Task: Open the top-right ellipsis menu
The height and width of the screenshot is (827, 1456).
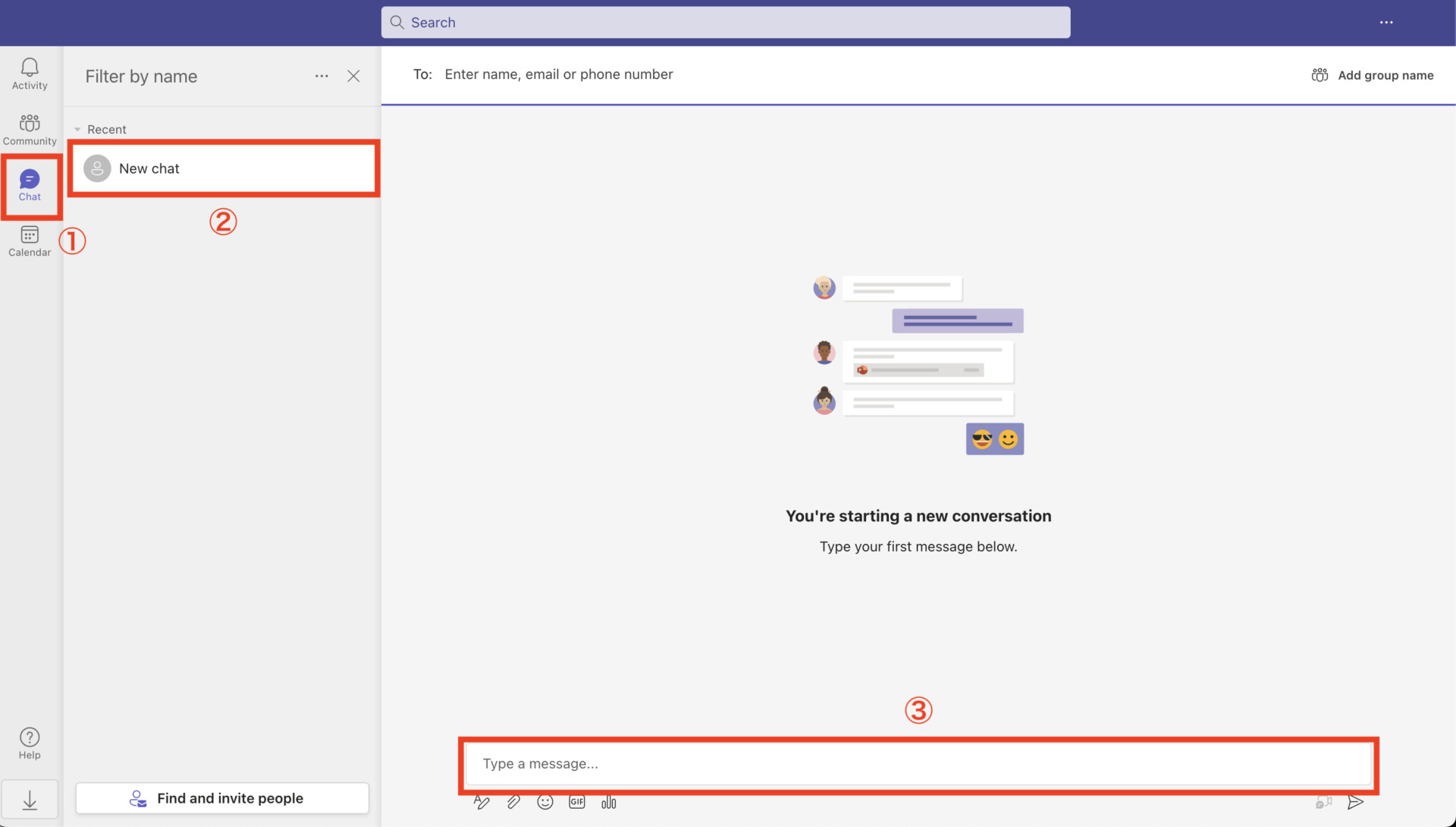Action: click(1387, 22)
